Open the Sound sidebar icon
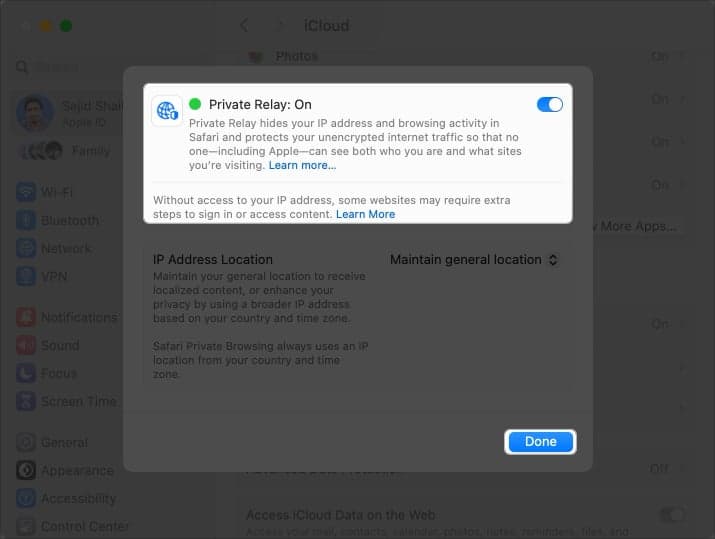The height and width of the screenshot is (539, 715). (x=26, y=345)
